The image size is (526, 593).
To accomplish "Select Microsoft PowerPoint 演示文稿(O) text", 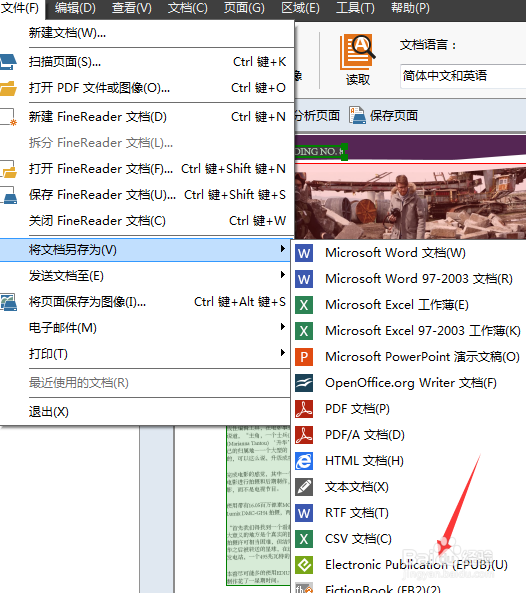I will point(423,357).
